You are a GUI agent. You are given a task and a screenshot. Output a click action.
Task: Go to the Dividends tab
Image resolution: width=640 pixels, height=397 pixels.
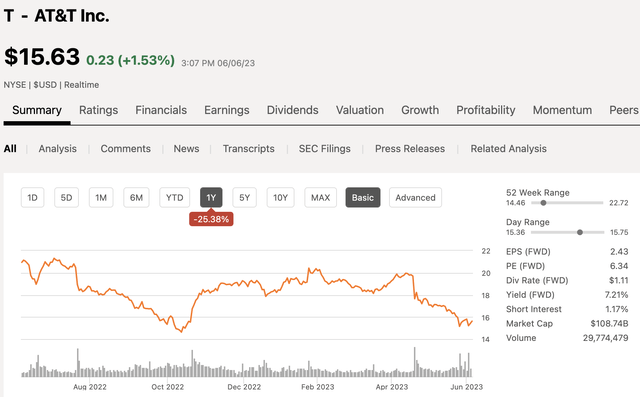pyautogui.click(x=292, y=110)
